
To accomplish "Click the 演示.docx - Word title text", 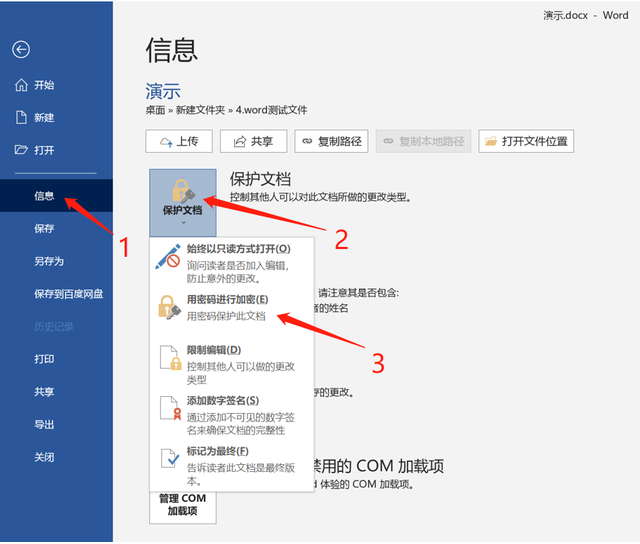I will (x=586, y=15).
